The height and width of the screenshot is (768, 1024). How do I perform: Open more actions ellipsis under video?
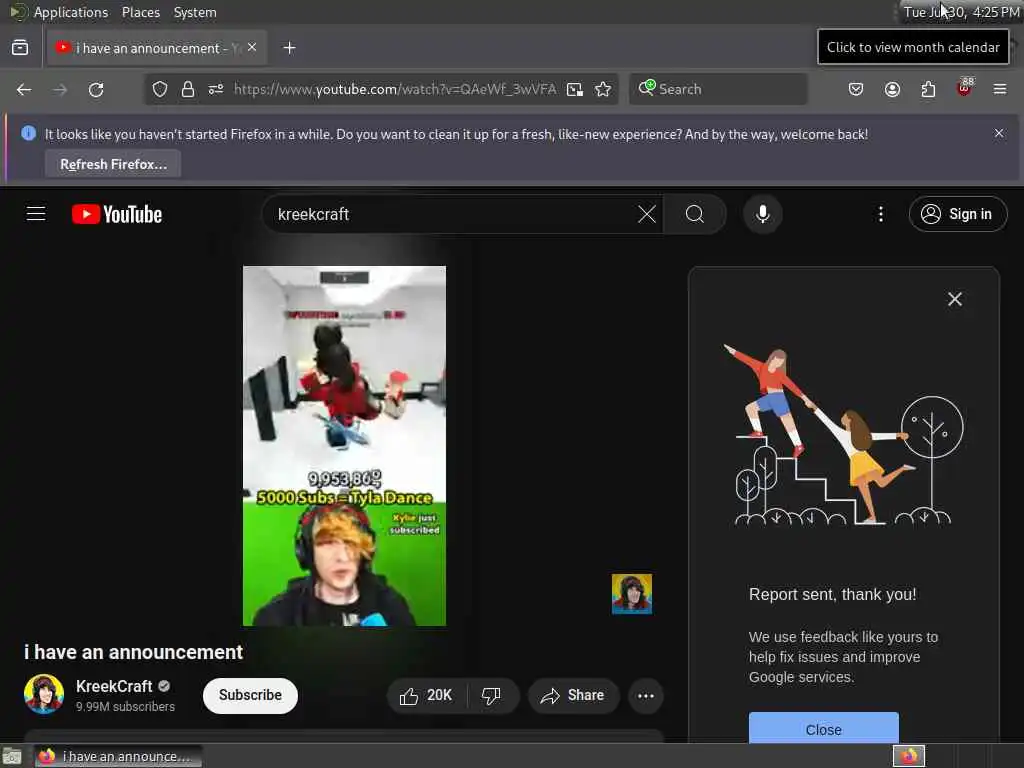click(x=646, y=696)
